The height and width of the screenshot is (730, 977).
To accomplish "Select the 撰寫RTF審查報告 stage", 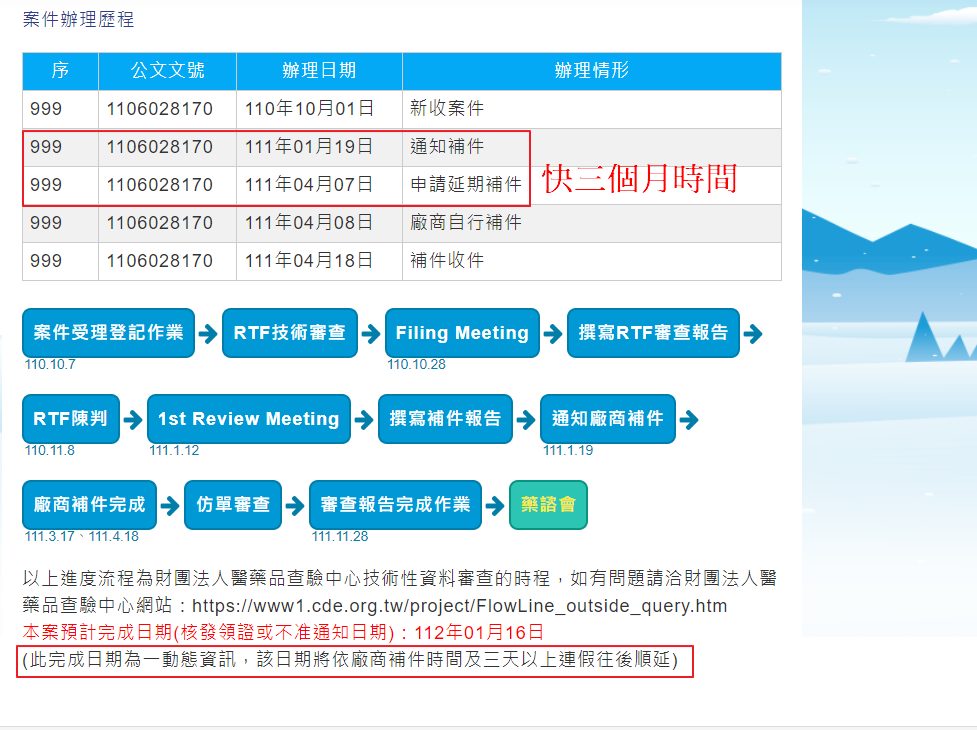I will [654, 333].
